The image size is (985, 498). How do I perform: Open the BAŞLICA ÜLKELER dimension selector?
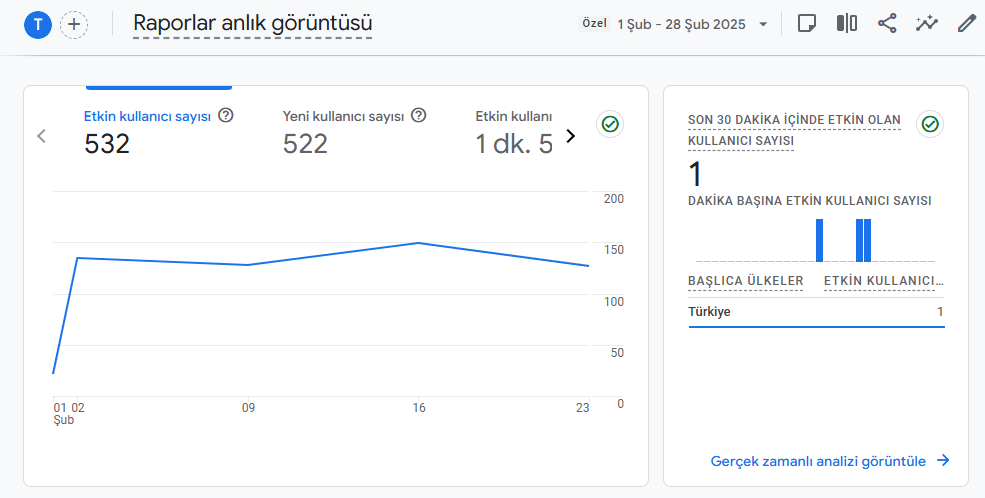746,281
